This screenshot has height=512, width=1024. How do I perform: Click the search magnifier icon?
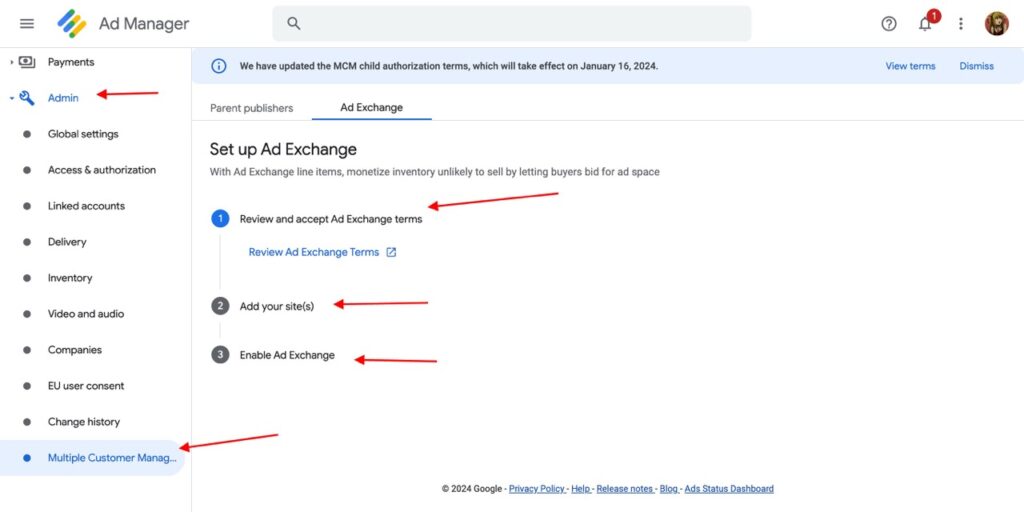tap(294, 24)
